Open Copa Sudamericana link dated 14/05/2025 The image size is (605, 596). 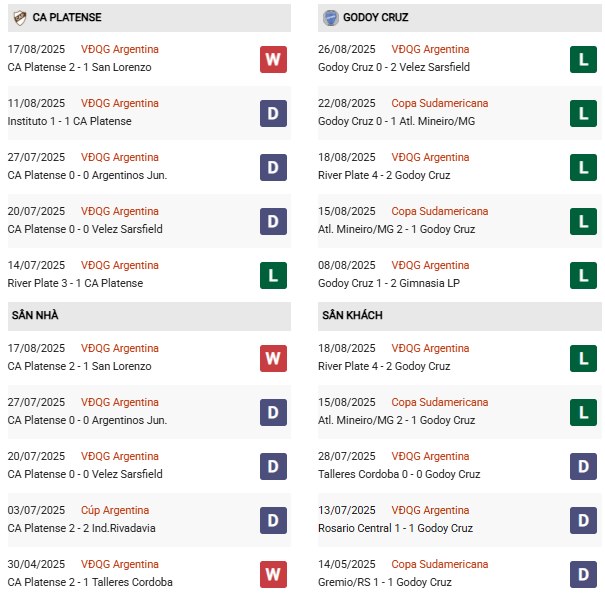(x=440, y=564)
